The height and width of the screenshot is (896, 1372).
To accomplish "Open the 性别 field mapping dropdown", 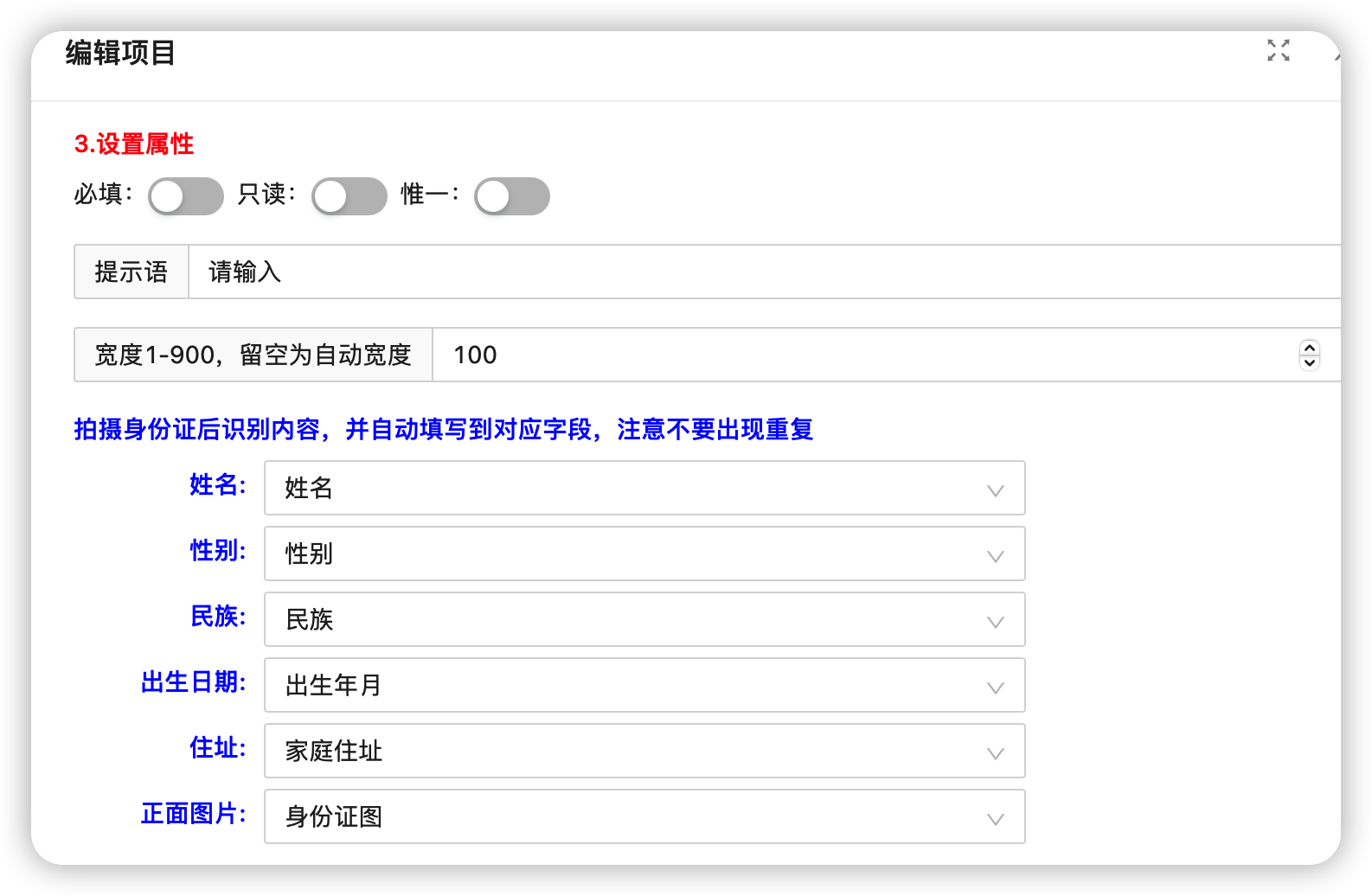I will [x=644, y=554].
